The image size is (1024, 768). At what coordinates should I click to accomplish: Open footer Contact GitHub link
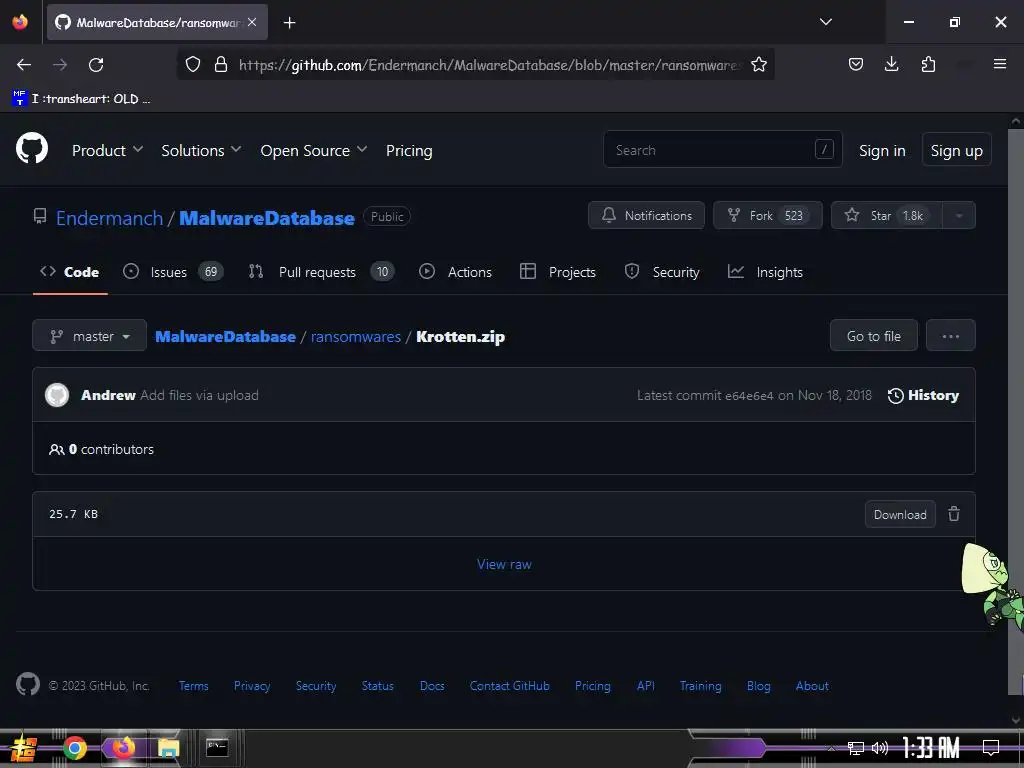[509, 686]
